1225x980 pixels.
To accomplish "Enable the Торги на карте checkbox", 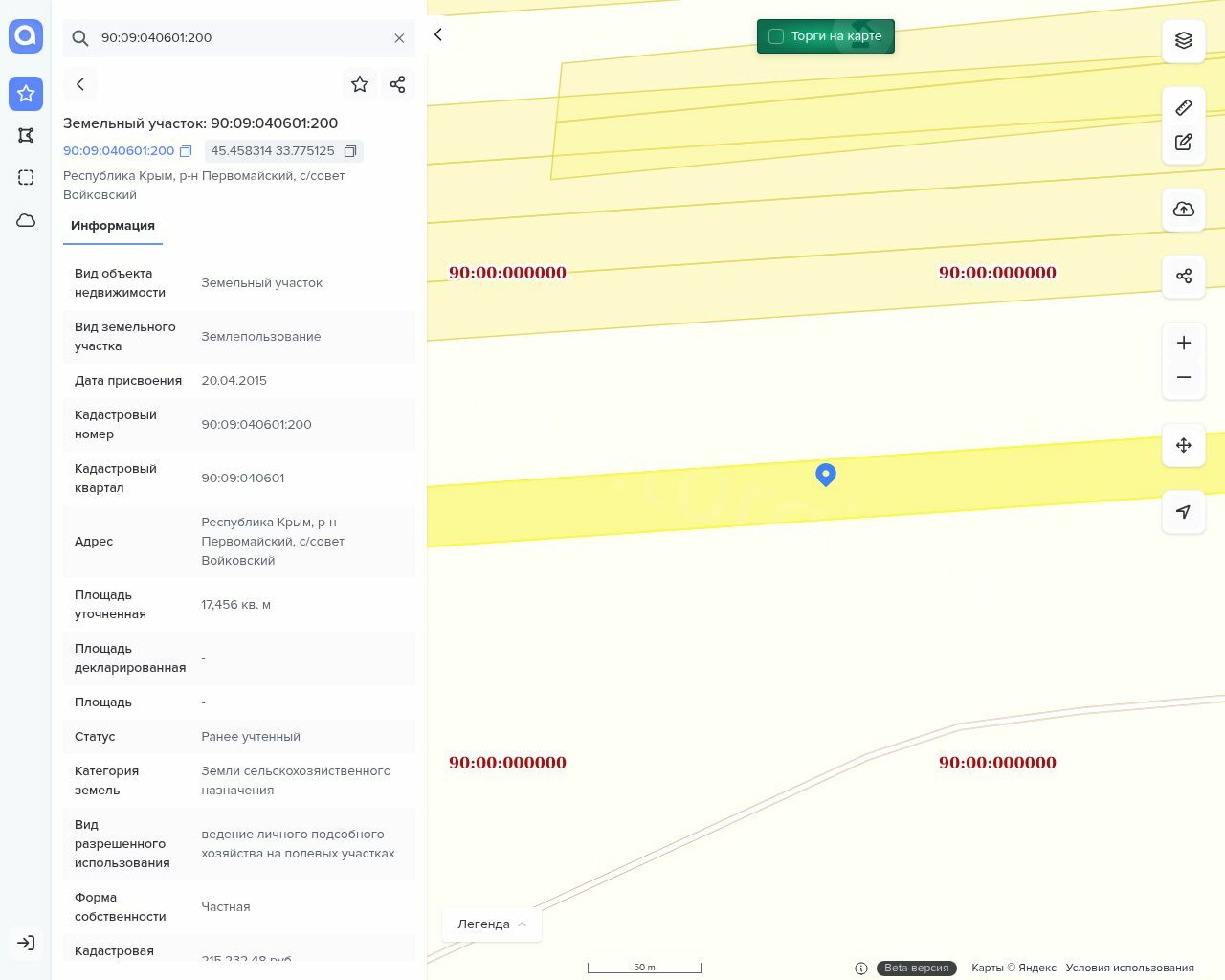I will pos(776,36).
